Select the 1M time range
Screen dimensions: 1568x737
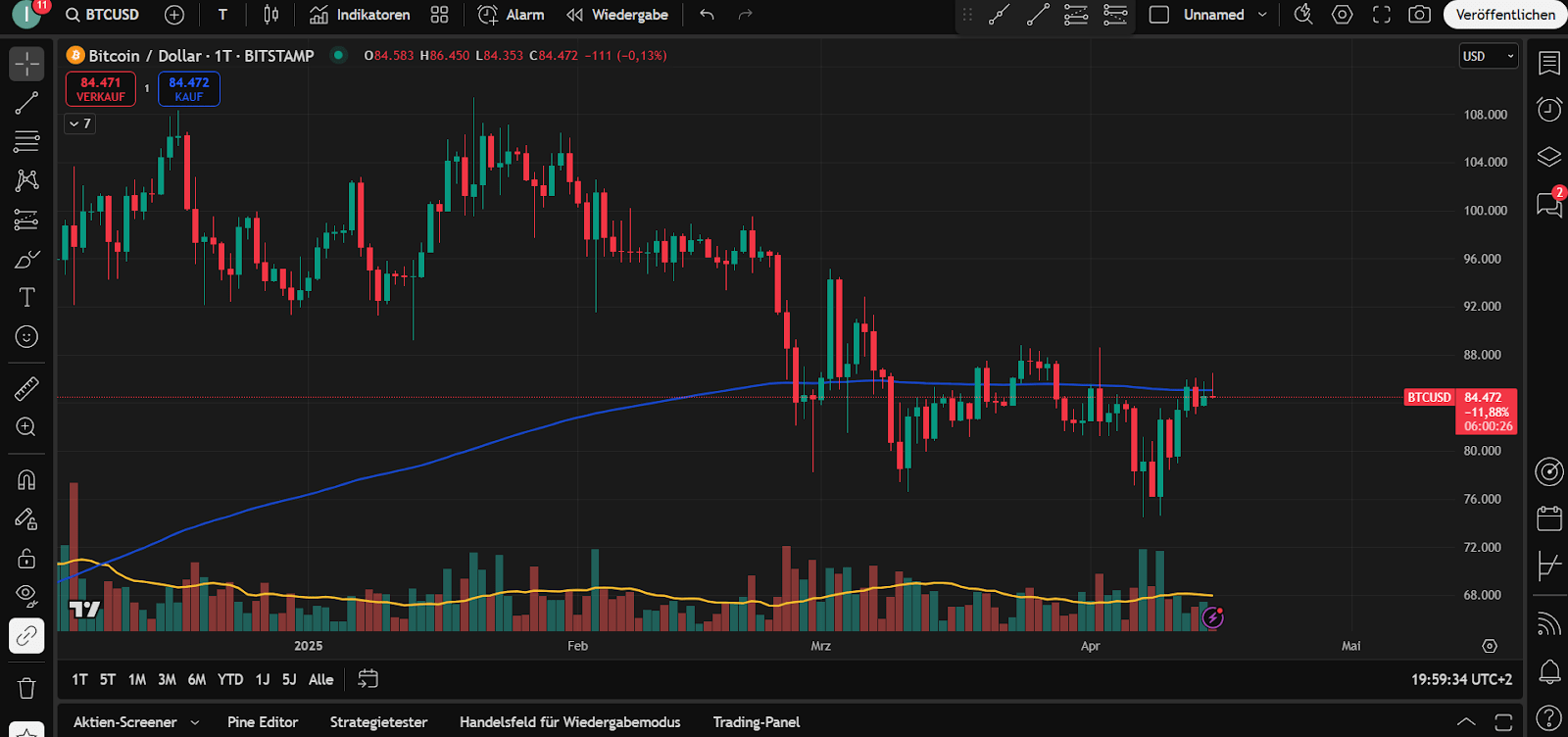tap(137, 679)
